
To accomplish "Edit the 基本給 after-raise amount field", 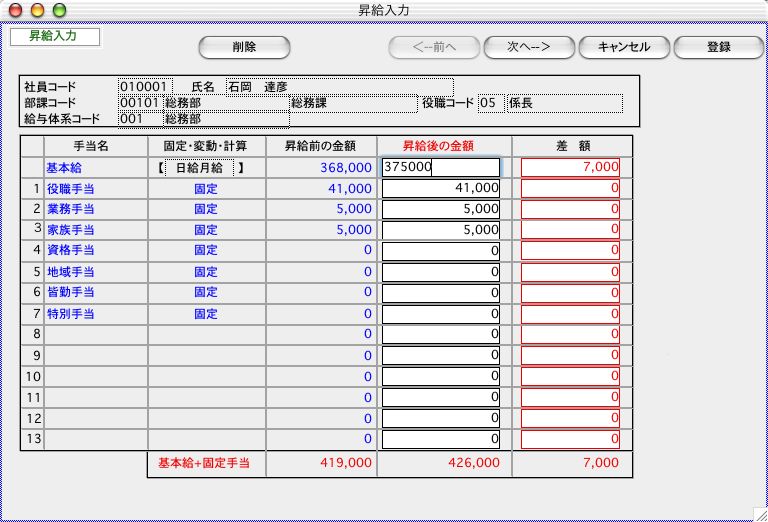I will pyautogui.click(x=440, y=167).
